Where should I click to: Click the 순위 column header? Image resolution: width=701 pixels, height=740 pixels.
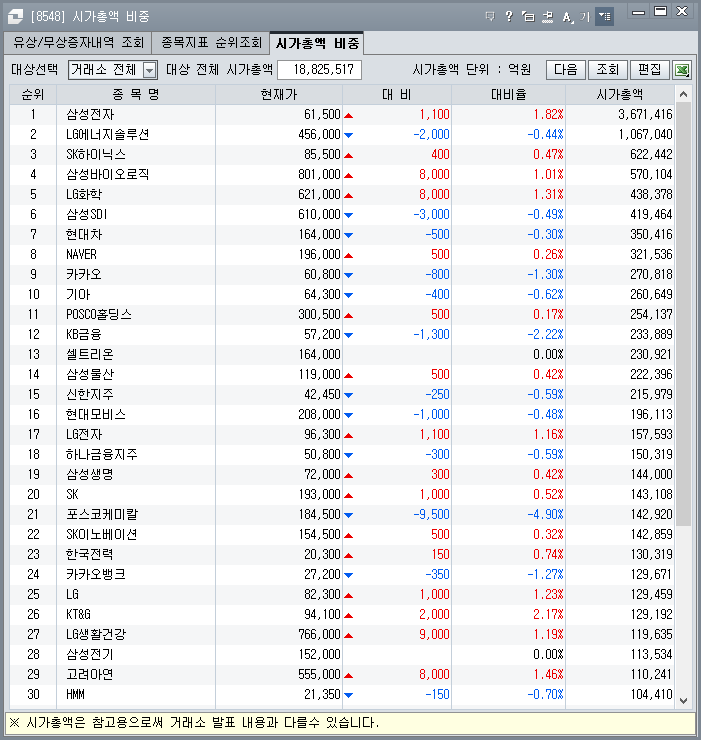click(x=33, y=95)
